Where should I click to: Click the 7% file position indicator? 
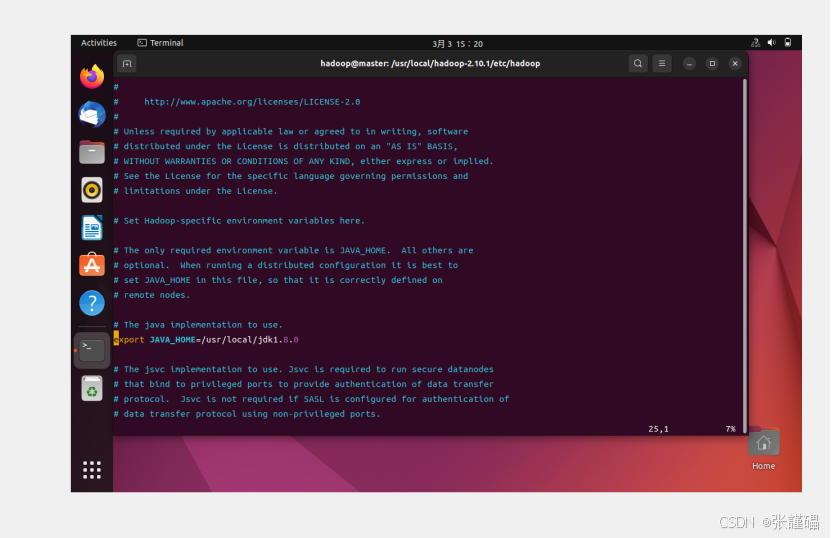point(730,429)
